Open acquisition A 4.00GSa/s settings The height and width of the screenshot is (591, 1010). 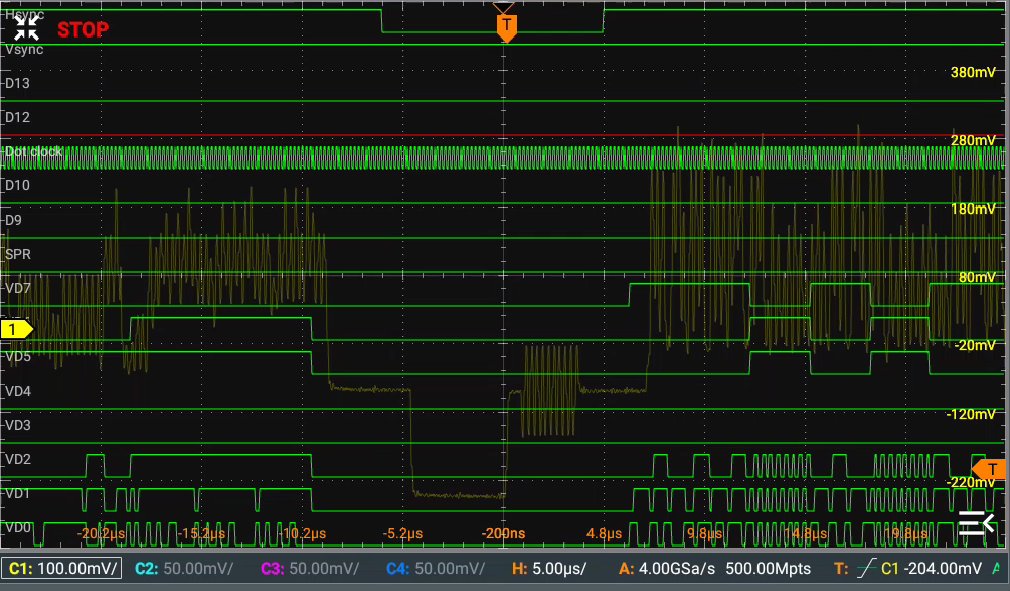coord(667,568)
